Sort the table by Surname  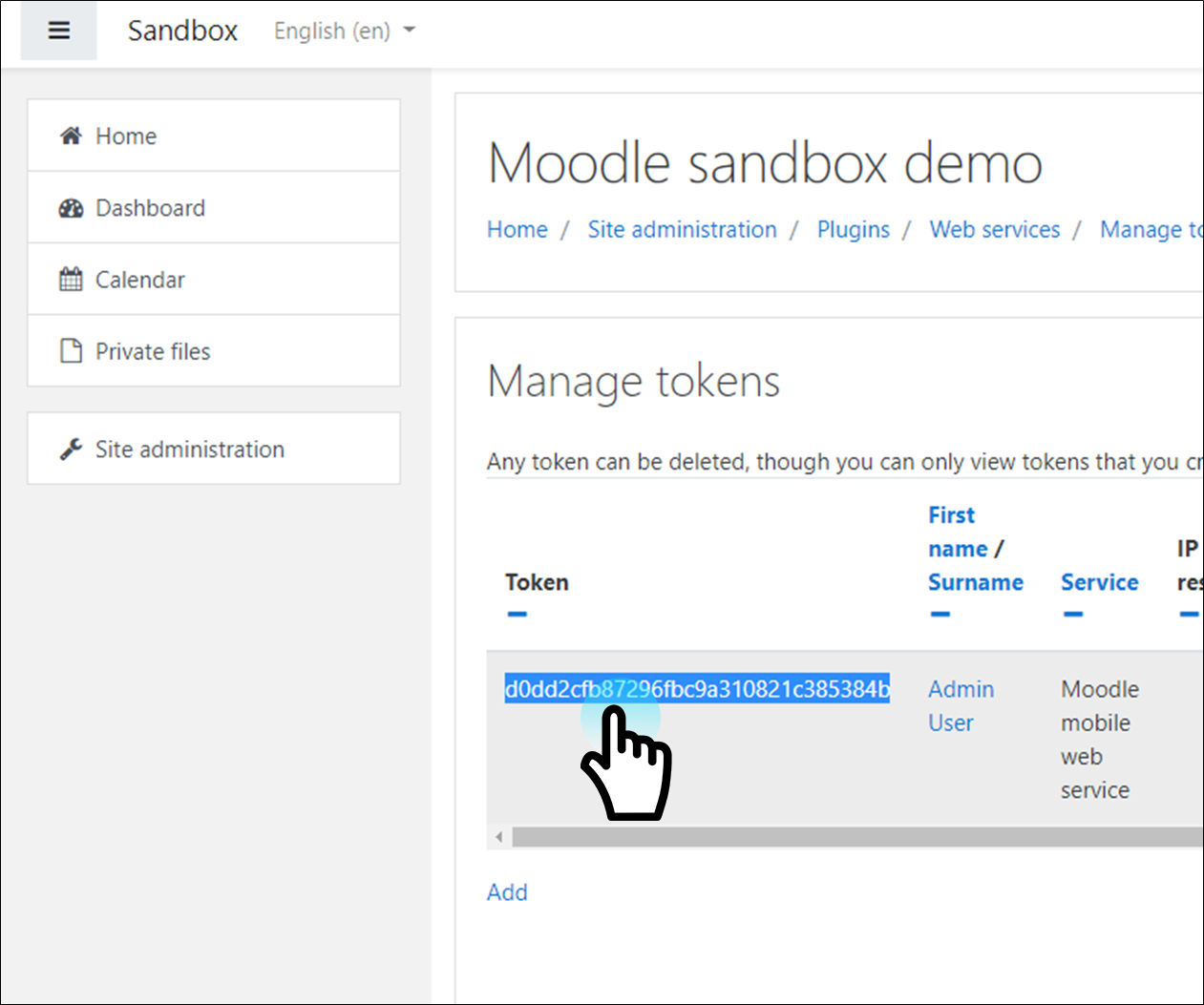pyautogui.click(x=975, y=582)
